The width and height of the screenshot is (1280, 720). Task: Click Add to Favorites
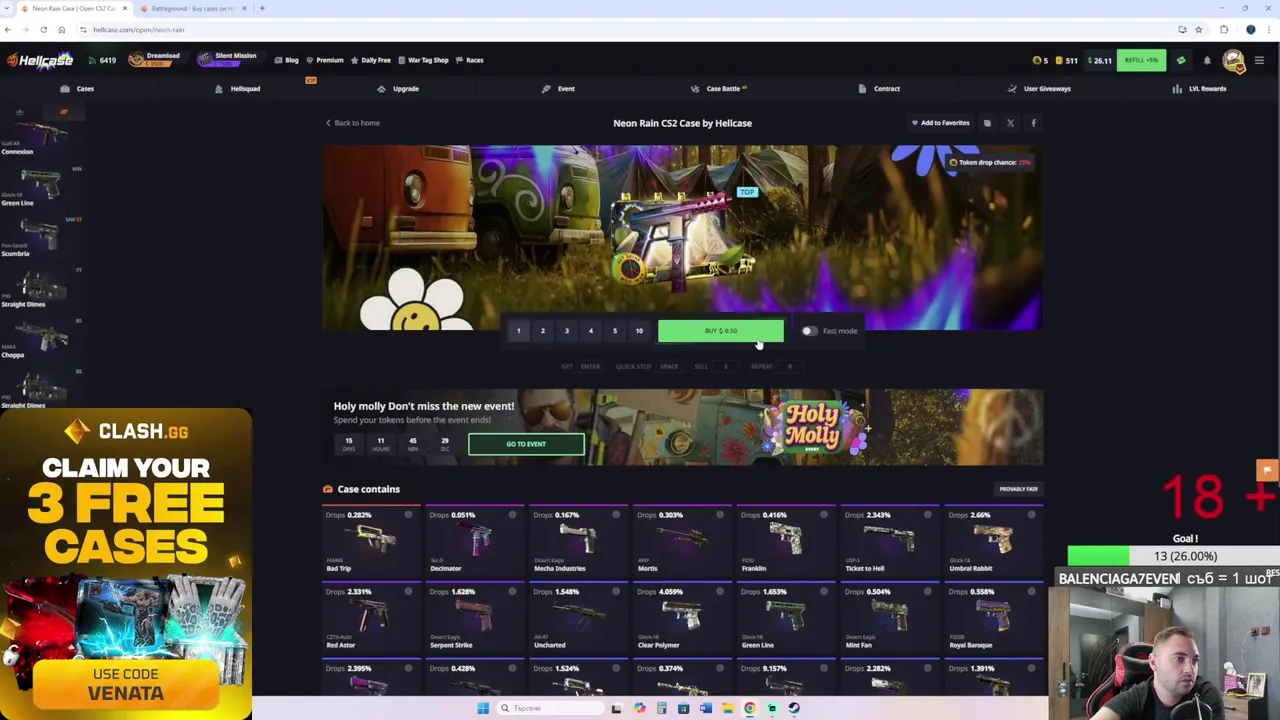click(940, 123)
